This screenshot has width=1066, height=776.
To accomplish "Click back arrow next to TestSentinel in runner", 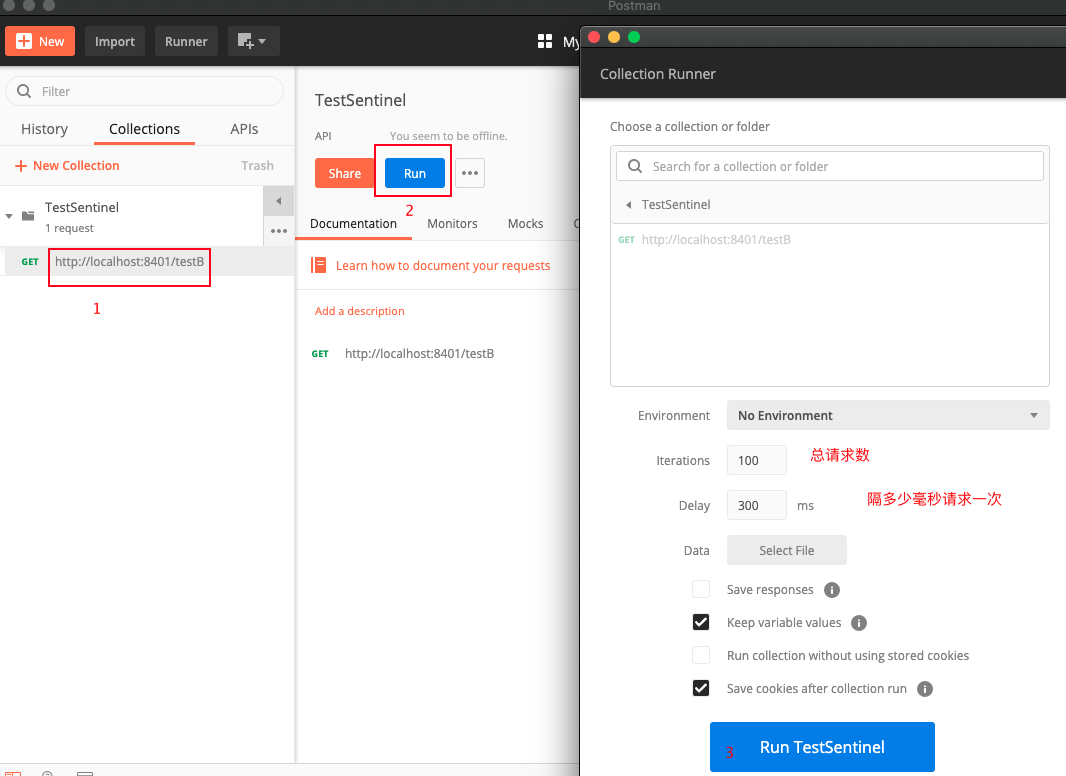I will coord(629,205).
